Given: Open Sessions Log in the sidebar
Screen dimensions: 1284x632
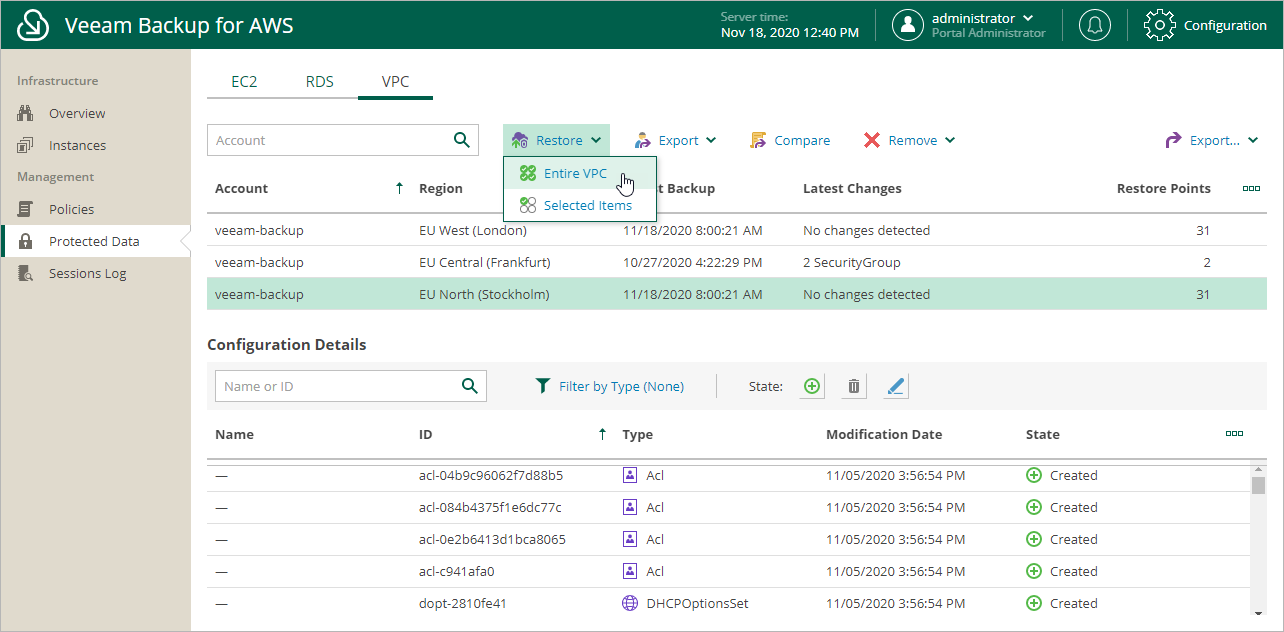Looking at the screenshot, I should (87, 273).
